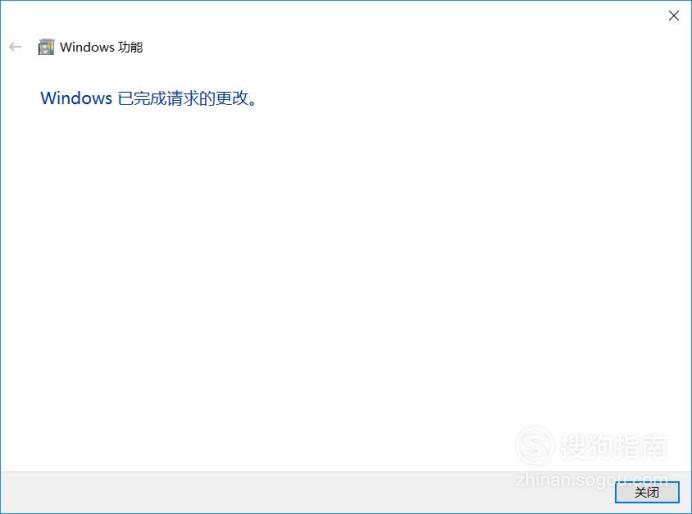
Task: Click the 'zhinan' part of the watermark URL
Action: tap(541, 479)
